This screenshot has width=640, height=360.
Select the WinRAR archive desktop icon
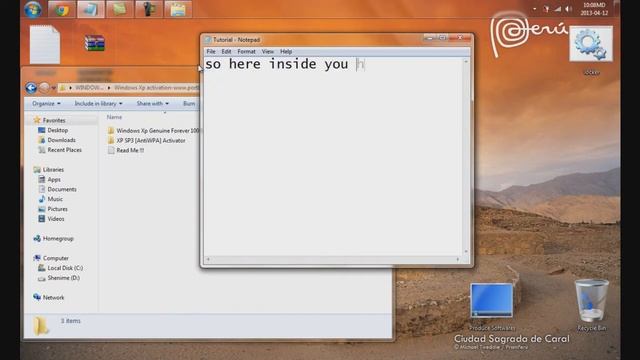tap(95, 43)
